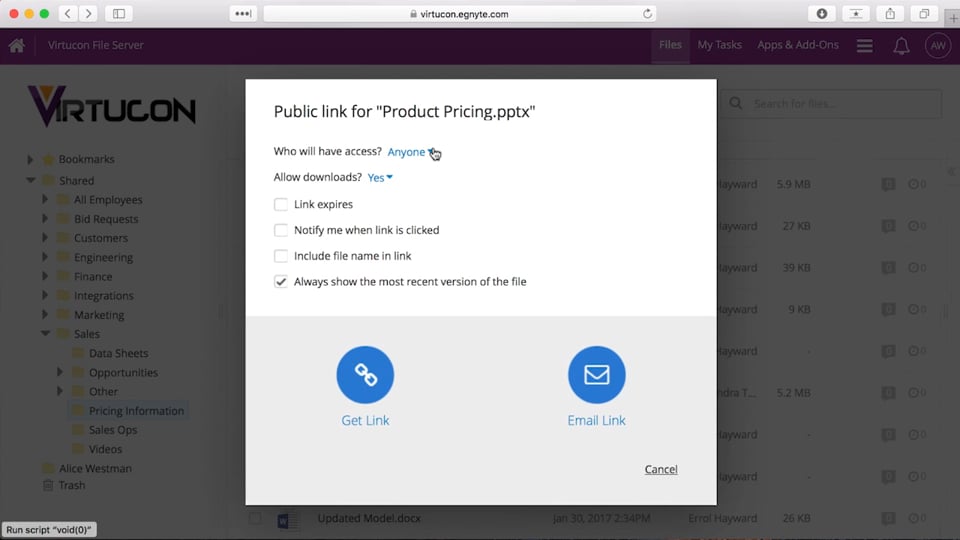Open the notifications bell icon
Image resolution: width=960 pixels, height=540 pixels.
coord(901,46)
